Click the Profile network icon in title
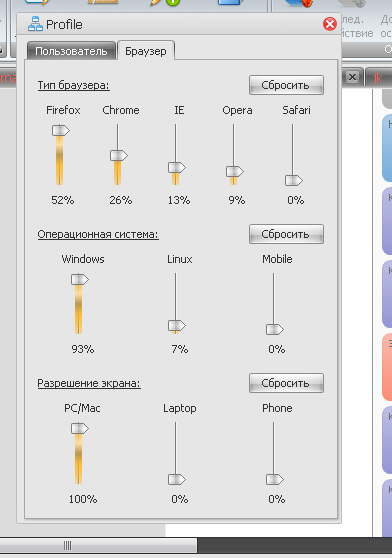Screen dimensions: 392x558 click(35, 24)
